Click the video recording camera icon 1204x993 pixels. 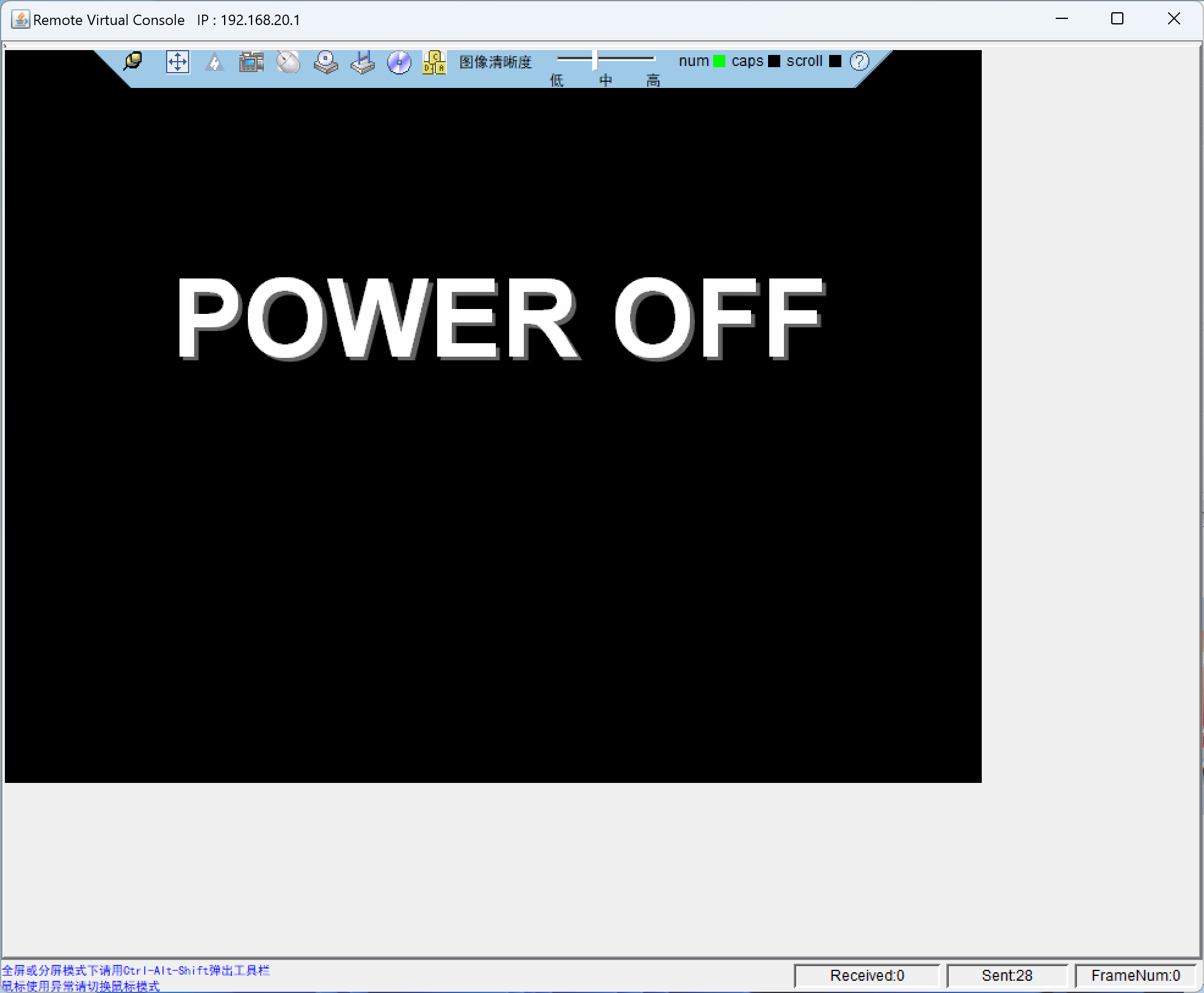point(251,62)
